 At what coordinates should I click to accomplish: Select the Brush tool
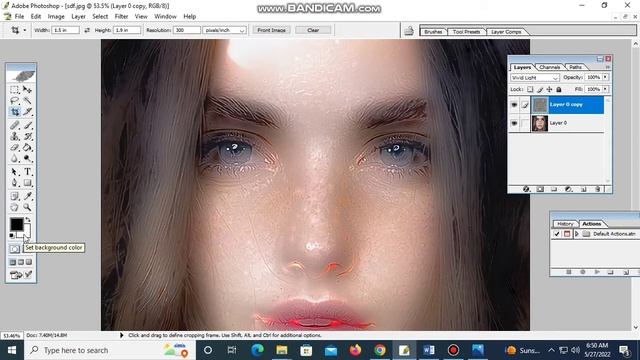click(27, 125)
